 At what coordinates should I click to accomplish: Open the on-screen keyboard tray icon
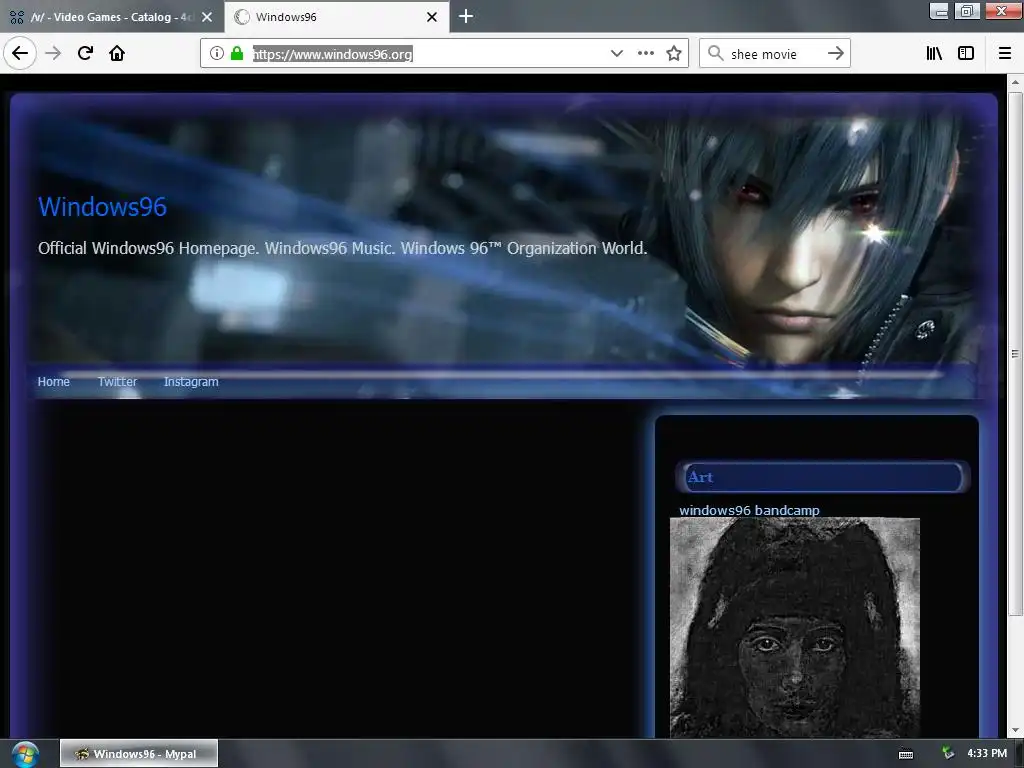point(906,754)
